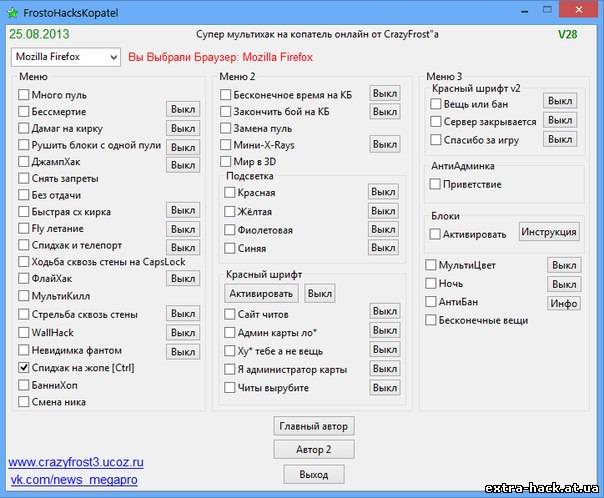Enable Красная highlight checkbox
604x498 pixels.
230,192
